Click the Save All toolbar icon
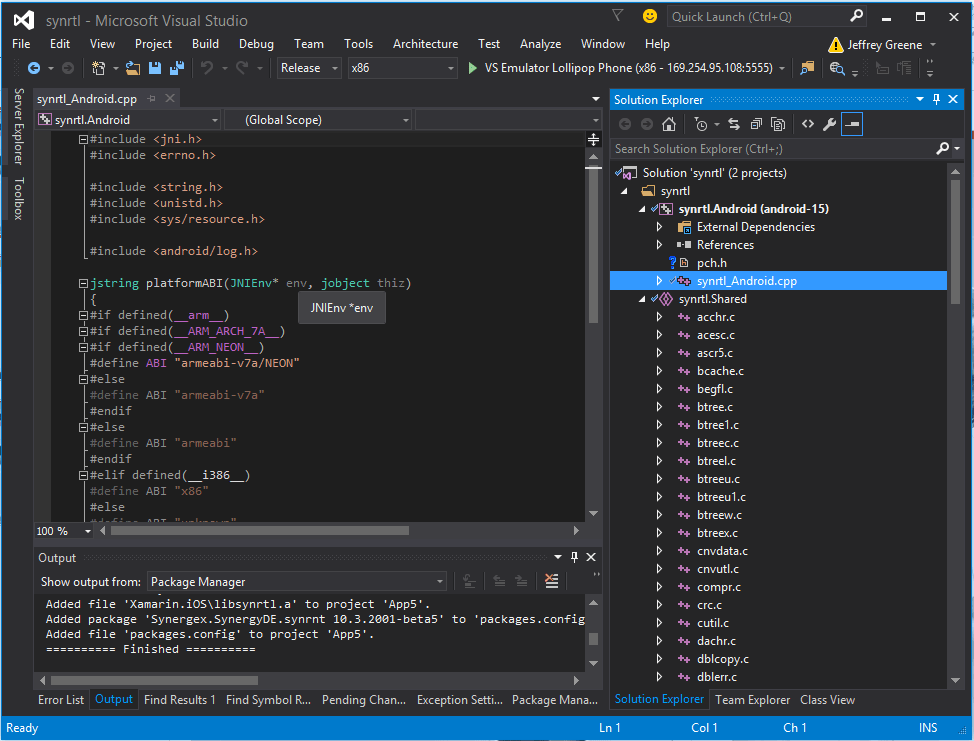Image resolution: width=974 pixels, height=741 pixels. [x=177, y=68]
